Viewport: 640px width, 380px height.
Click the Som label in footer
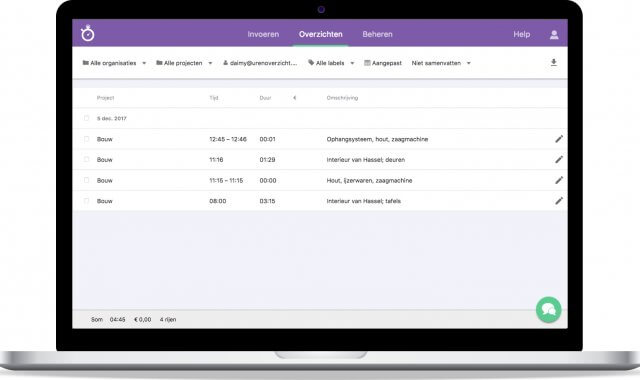(x=97, y=320)
